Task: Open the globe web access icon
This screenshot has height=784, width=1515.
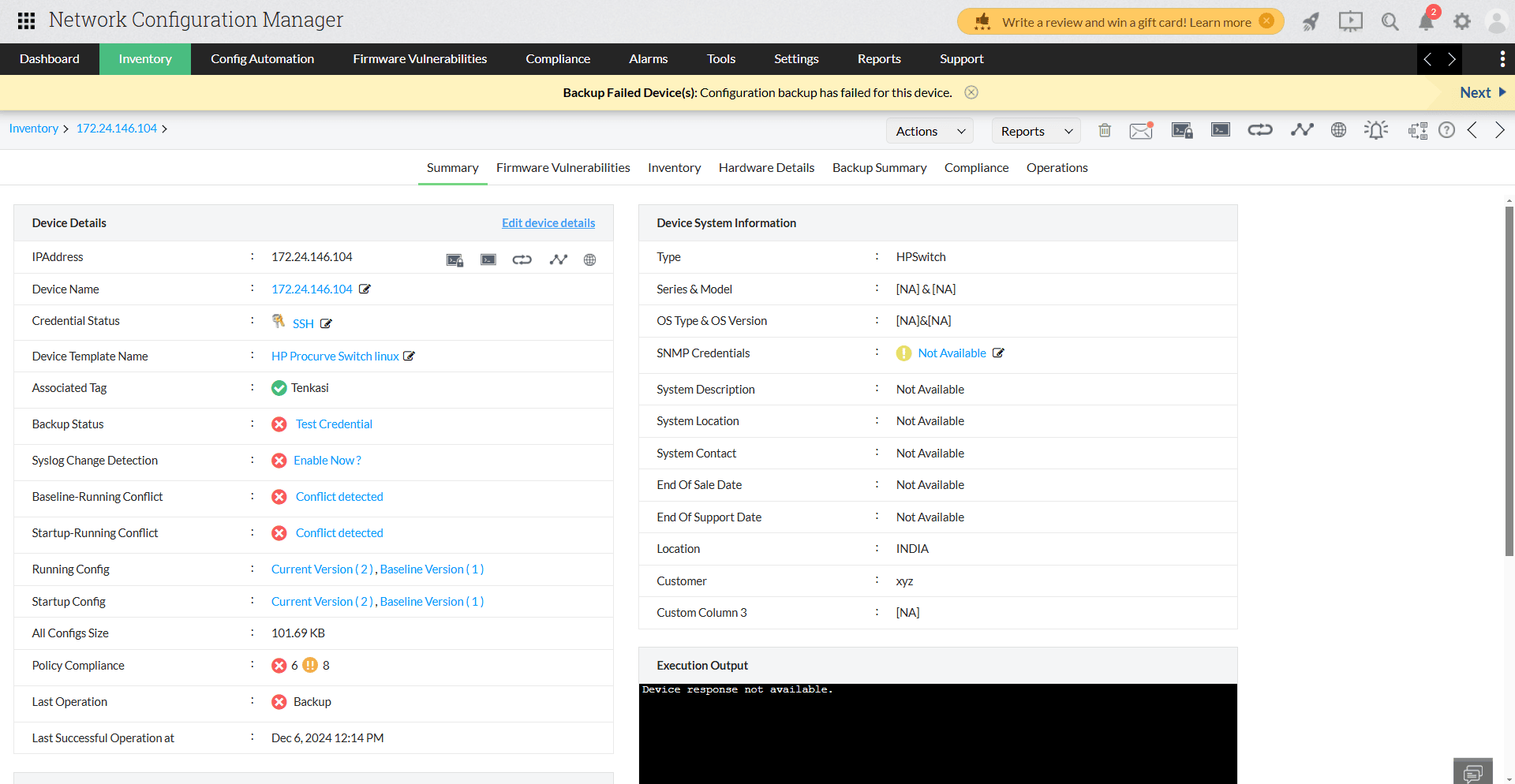Action: 1338,129
